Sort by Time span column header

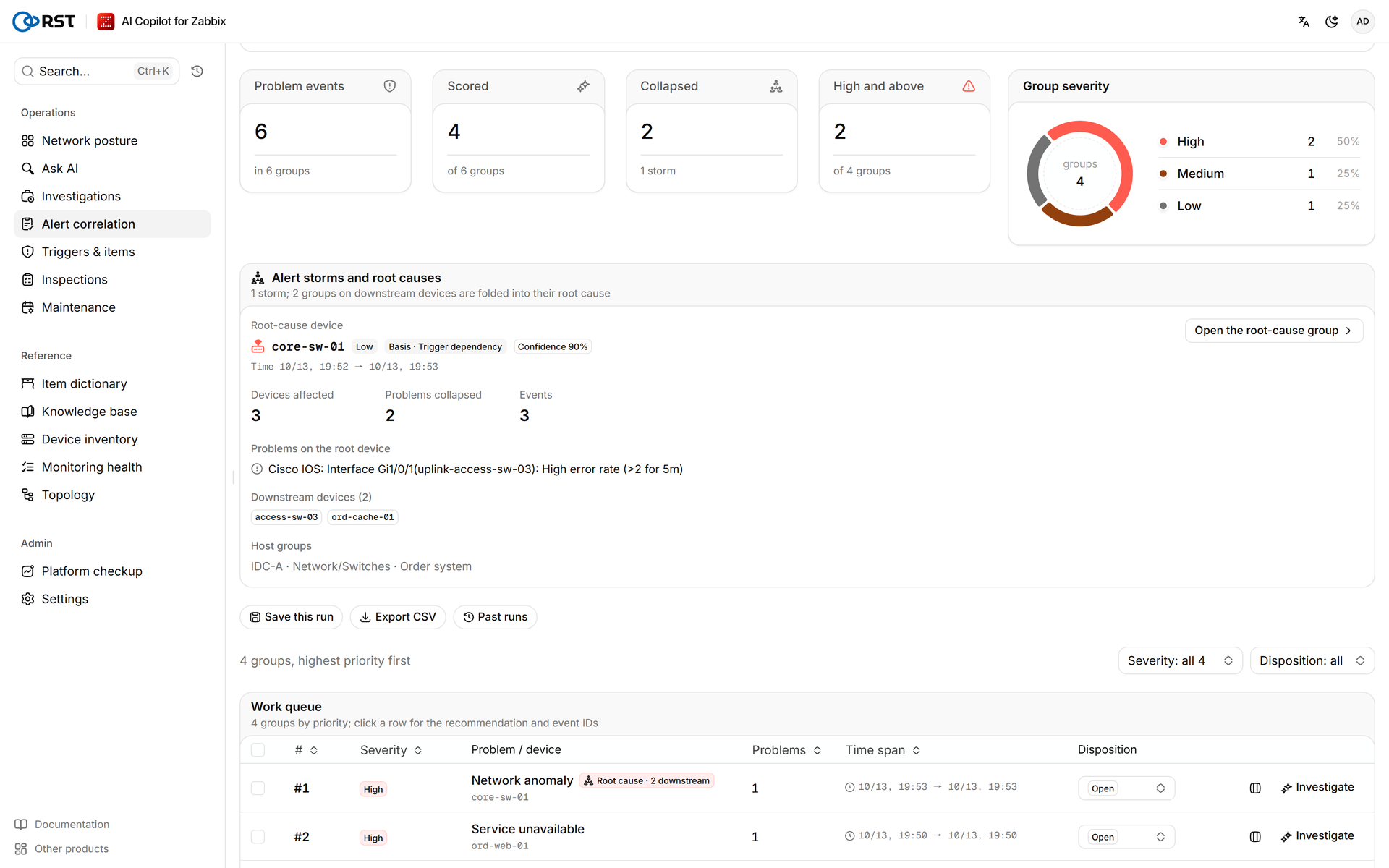tap(883, 750)
